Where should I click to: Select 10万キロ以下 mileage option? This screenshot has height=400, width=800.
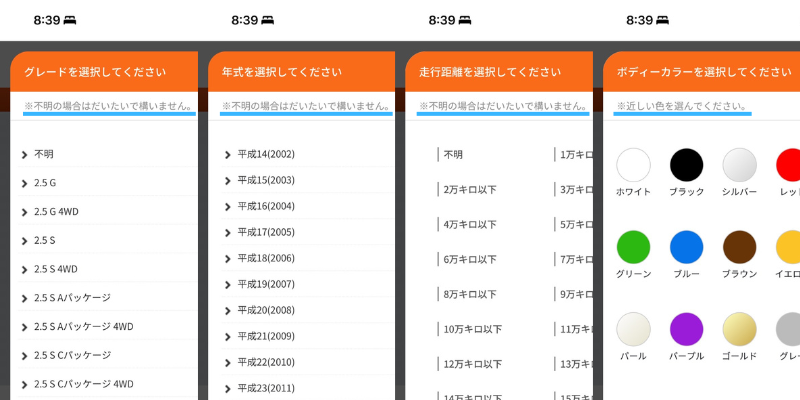coord(473,329)
